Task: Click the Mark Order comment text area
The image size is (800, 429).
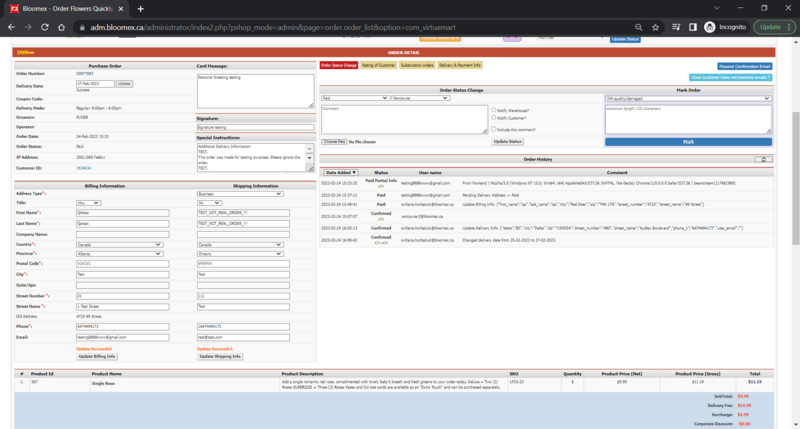Action: pyautogui.click(x=688, y=119)
